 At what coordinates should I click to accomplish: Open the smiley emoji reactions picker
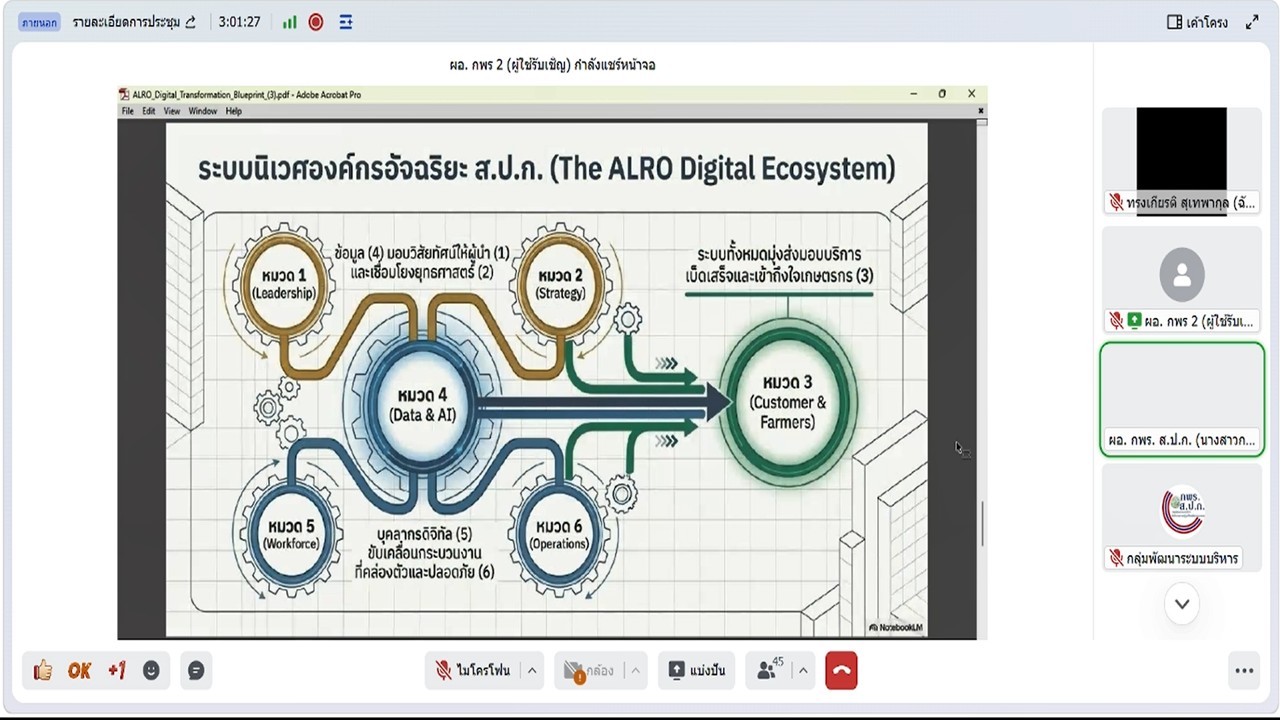tap(151, 670)
